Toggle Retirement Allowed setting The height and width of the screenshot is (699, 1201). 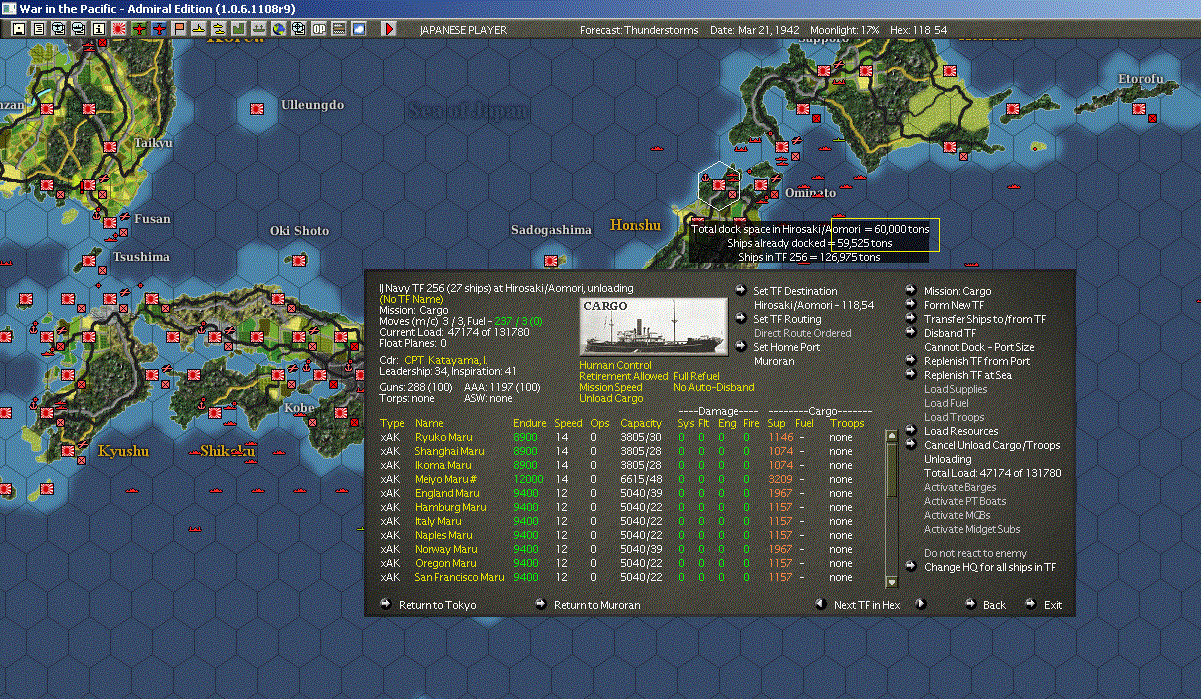coord(623,376)
